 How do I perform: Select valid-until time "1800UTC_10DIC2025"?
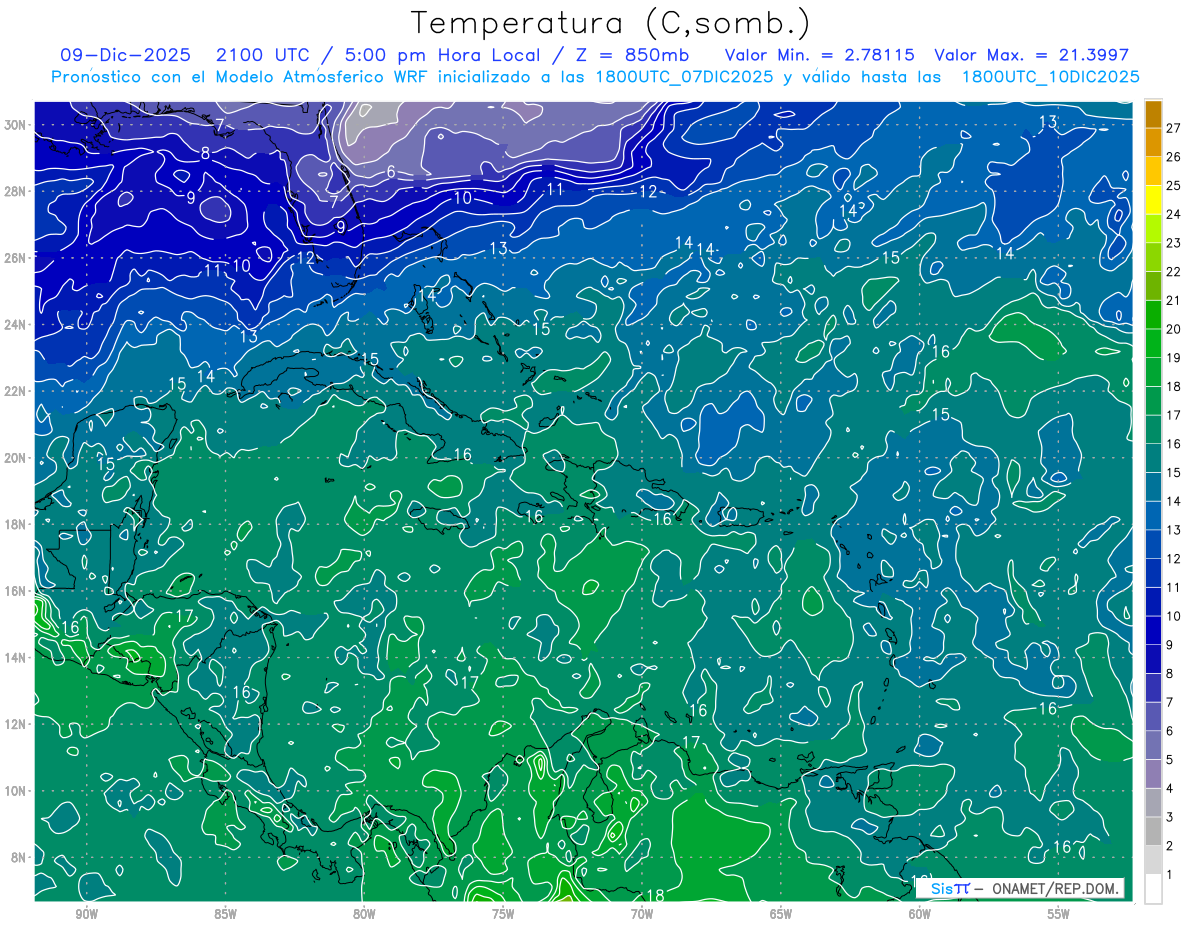click(x=1050, y=76)
